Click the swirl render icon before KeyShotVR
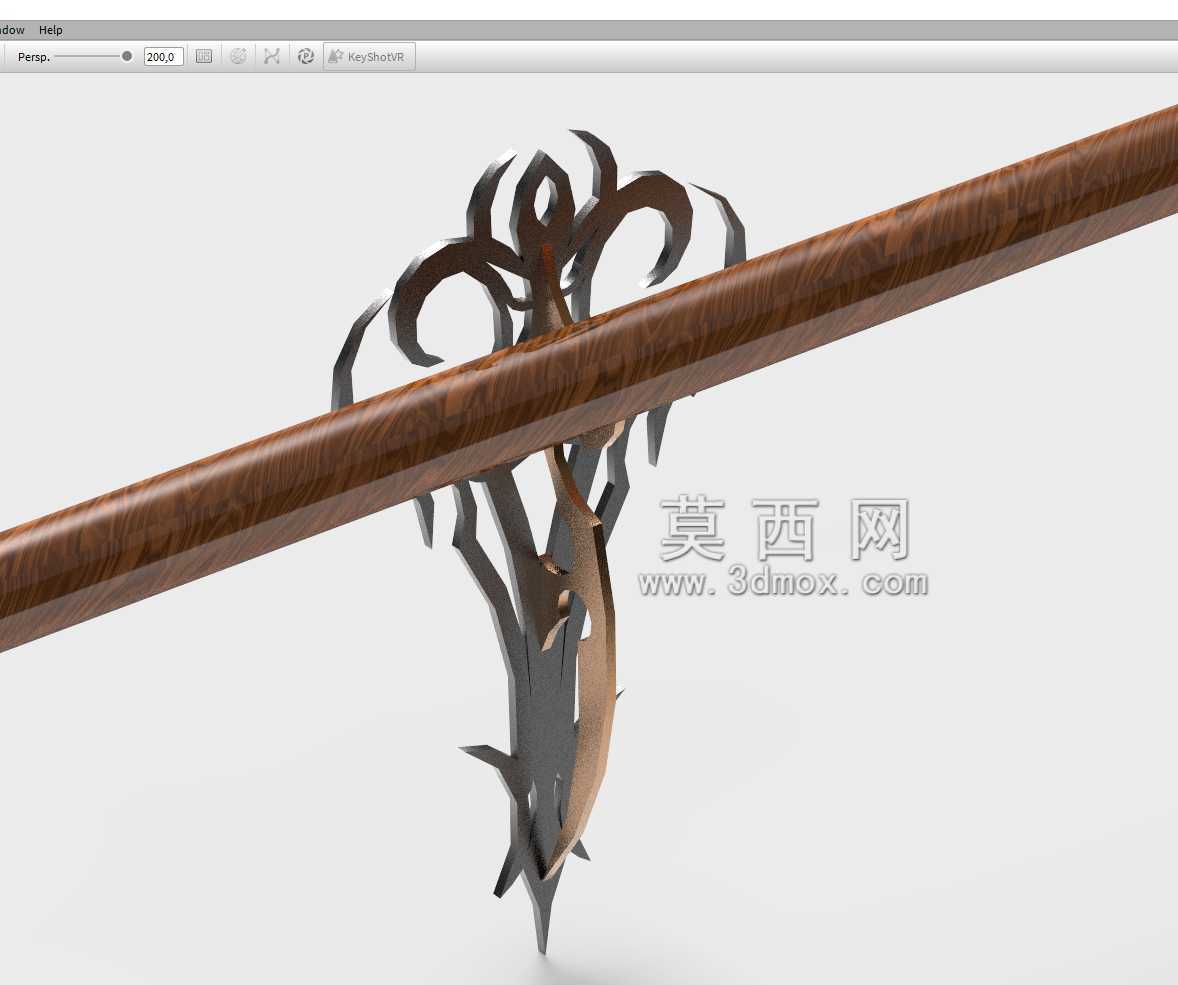 [x=306, y=56]
